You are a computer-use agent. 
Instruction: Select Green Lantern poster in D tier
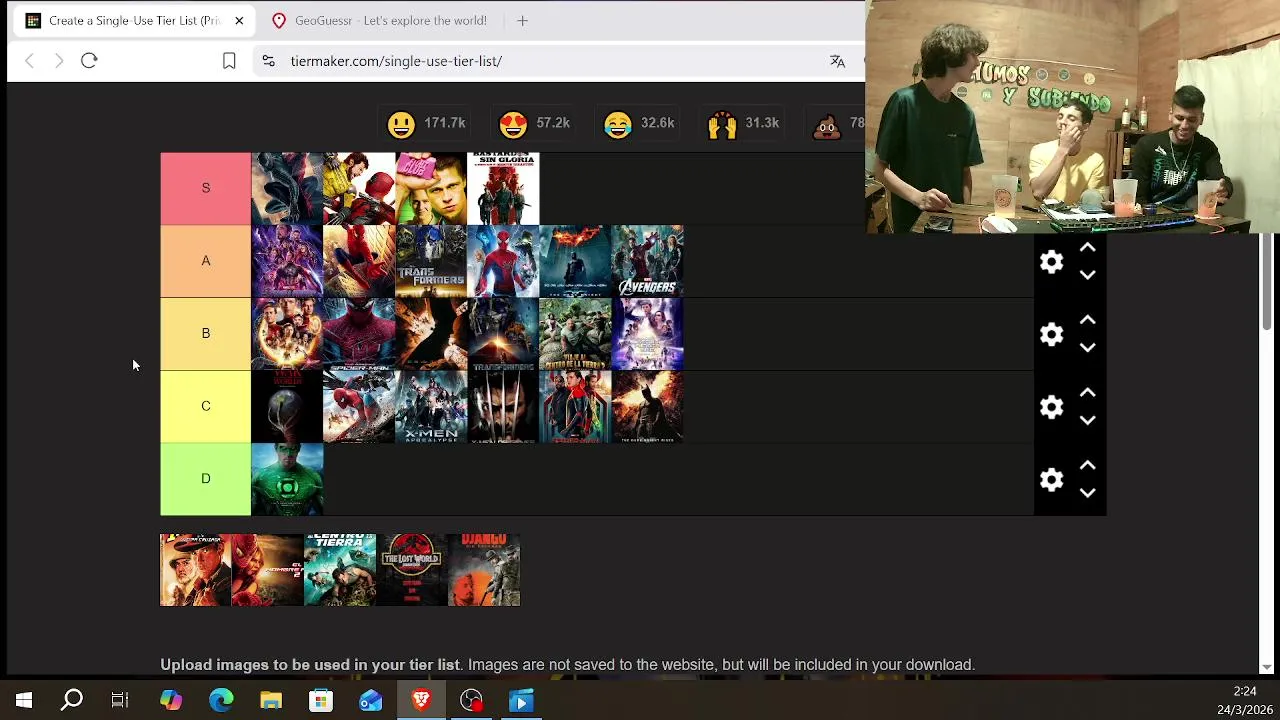tap(287, 480)
